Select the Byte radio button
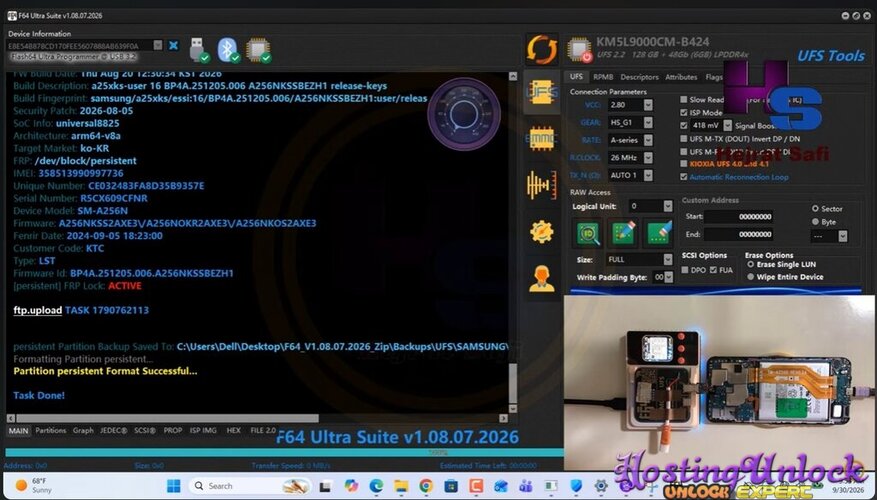 coord(815,222)
